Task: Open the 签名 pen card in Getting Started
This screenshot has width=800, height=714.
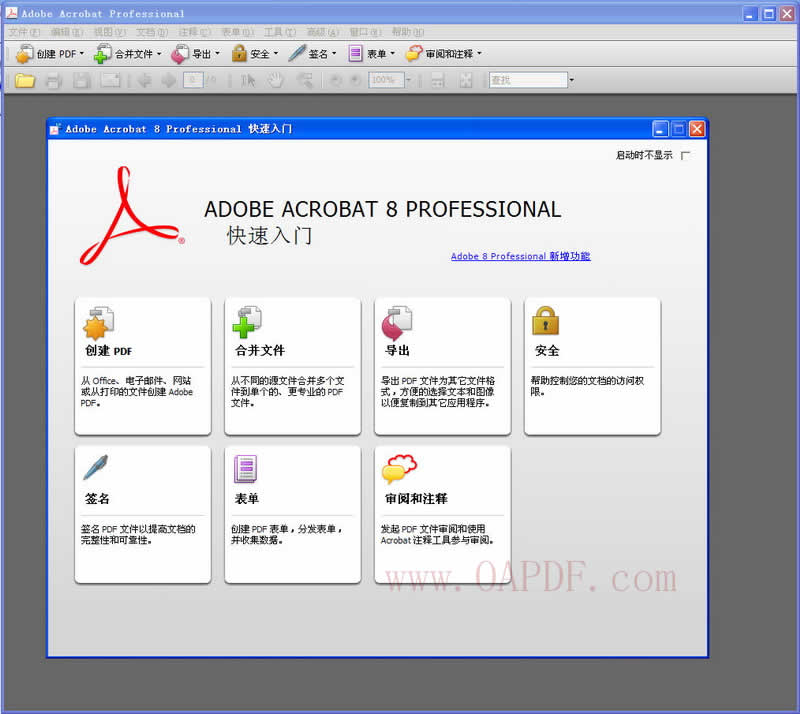Action: (x=143, y=514)
